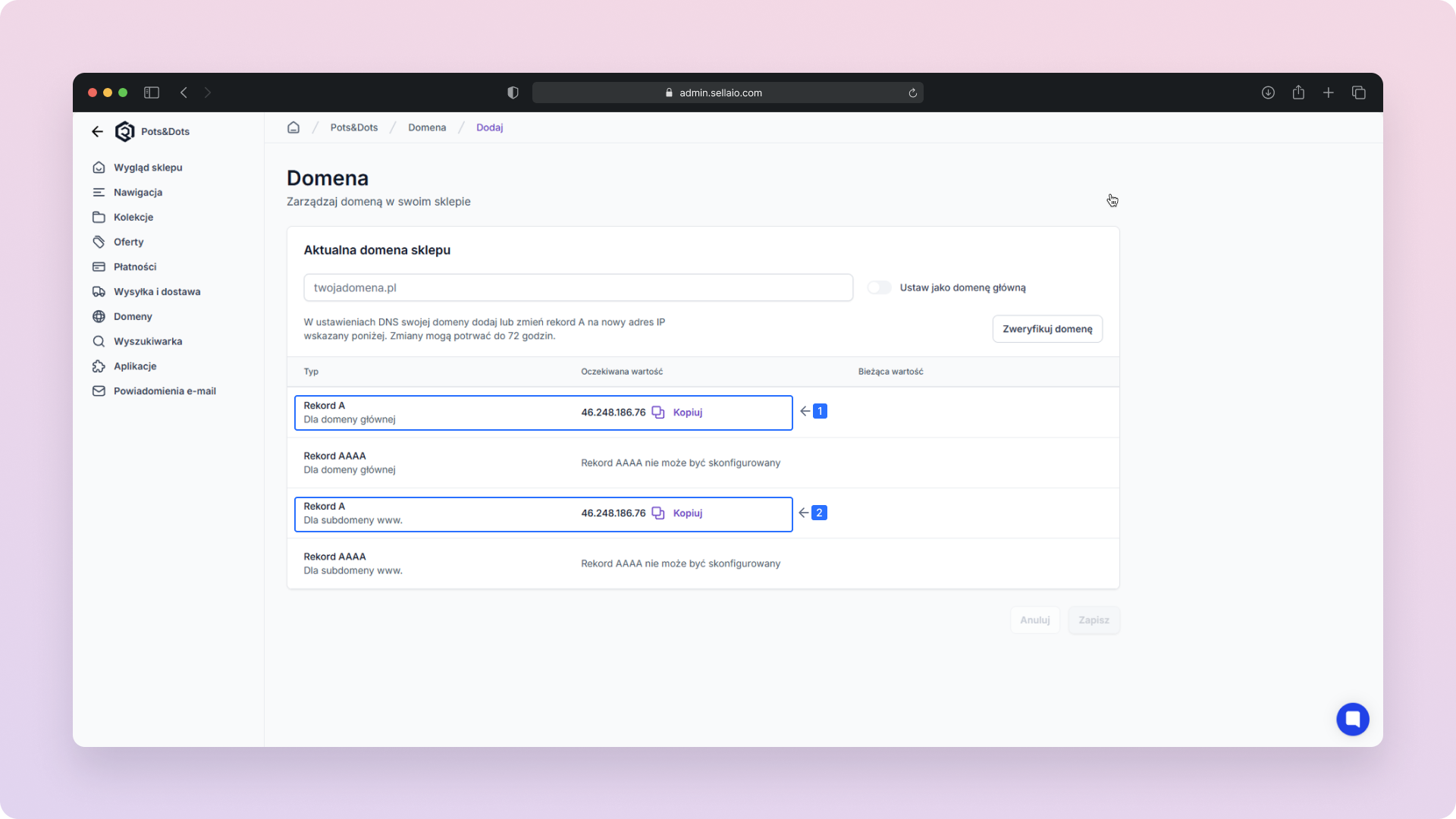Click copy icon for www subdomain Rekord A
Screen dimensions: 1456x819
[658, 513]
